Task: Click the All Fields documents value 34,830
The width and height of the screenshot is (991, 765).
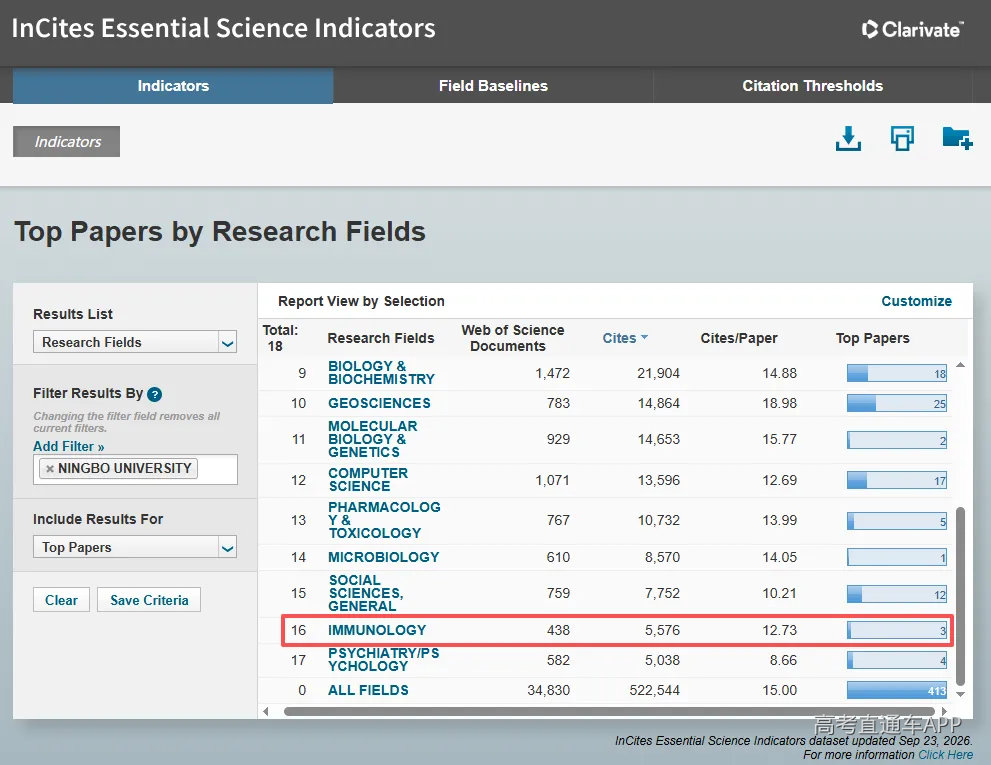Action: (x=549, y=690)
